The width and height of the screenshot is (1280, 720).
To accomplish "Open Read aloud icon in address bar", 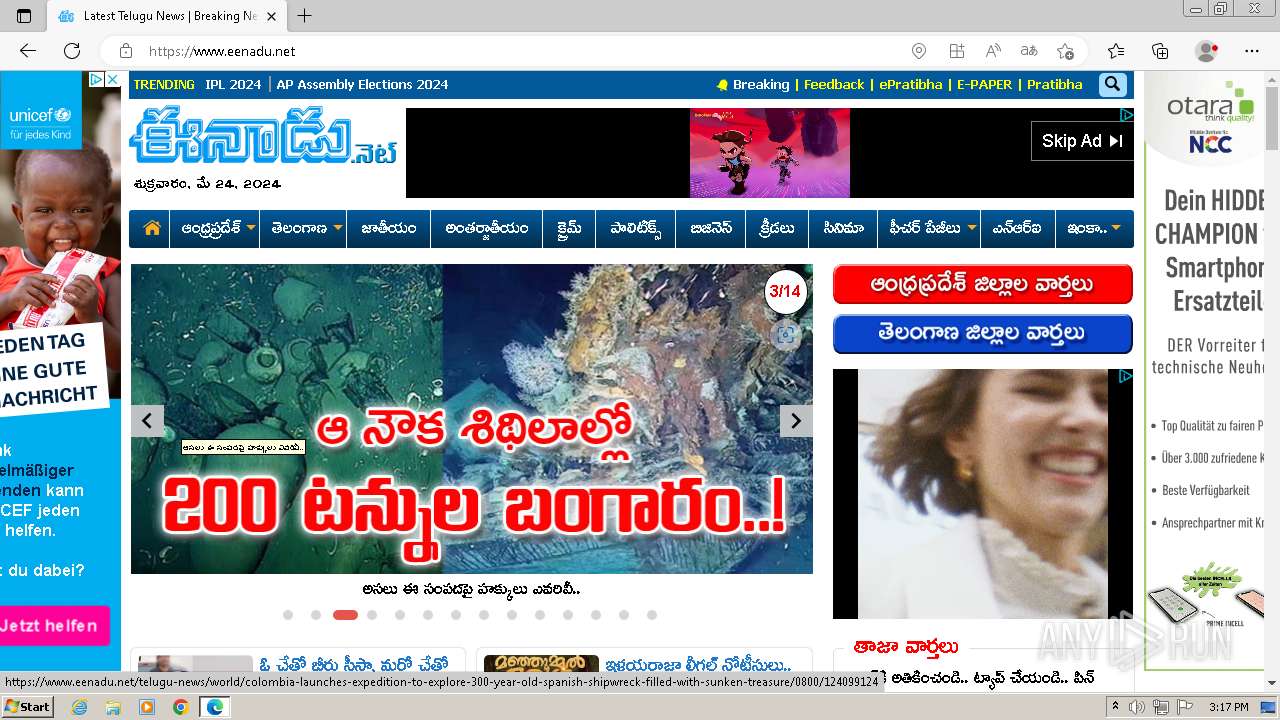I will (x=993, y=51).
